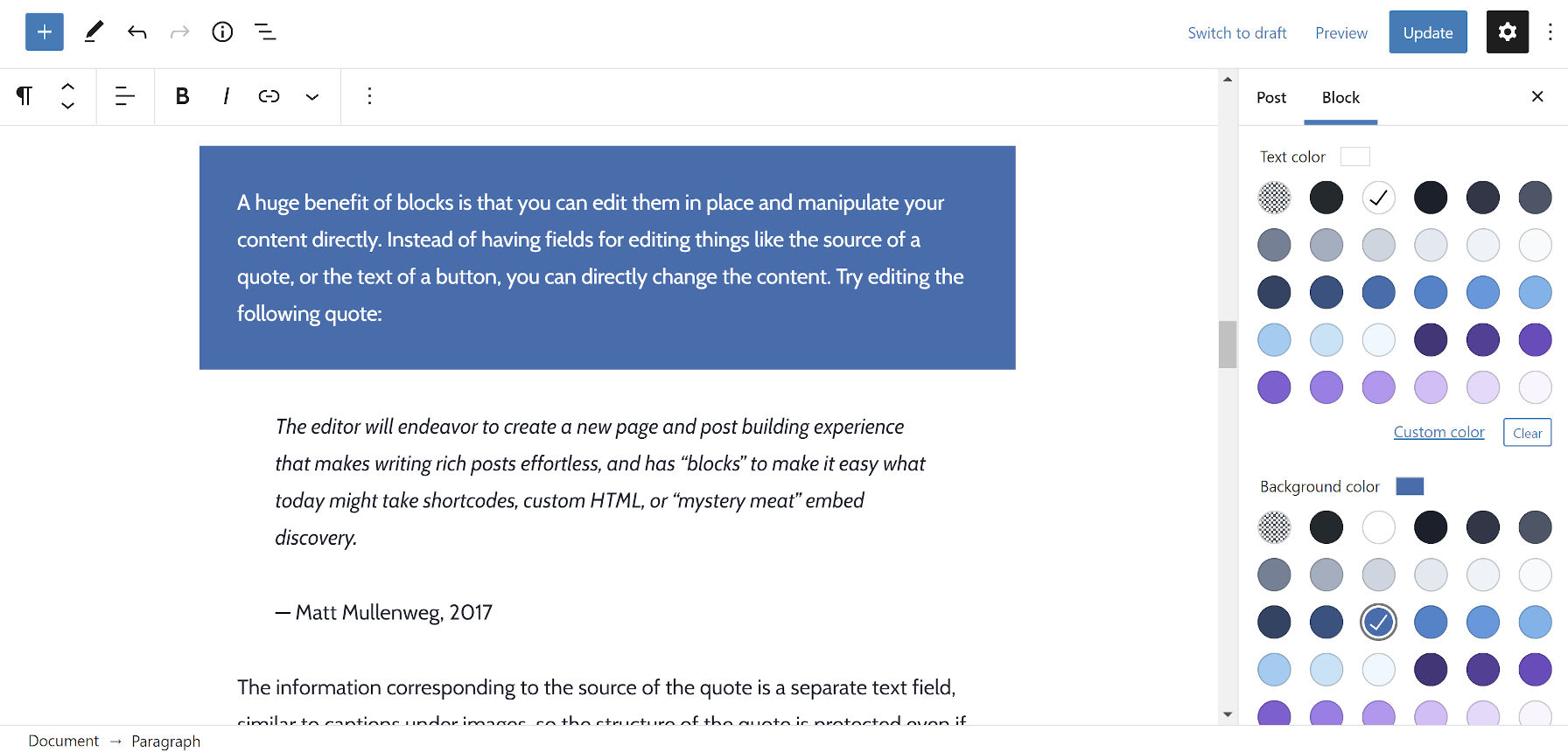Click Document in the bottom breadcrumb

pos(64,741)
